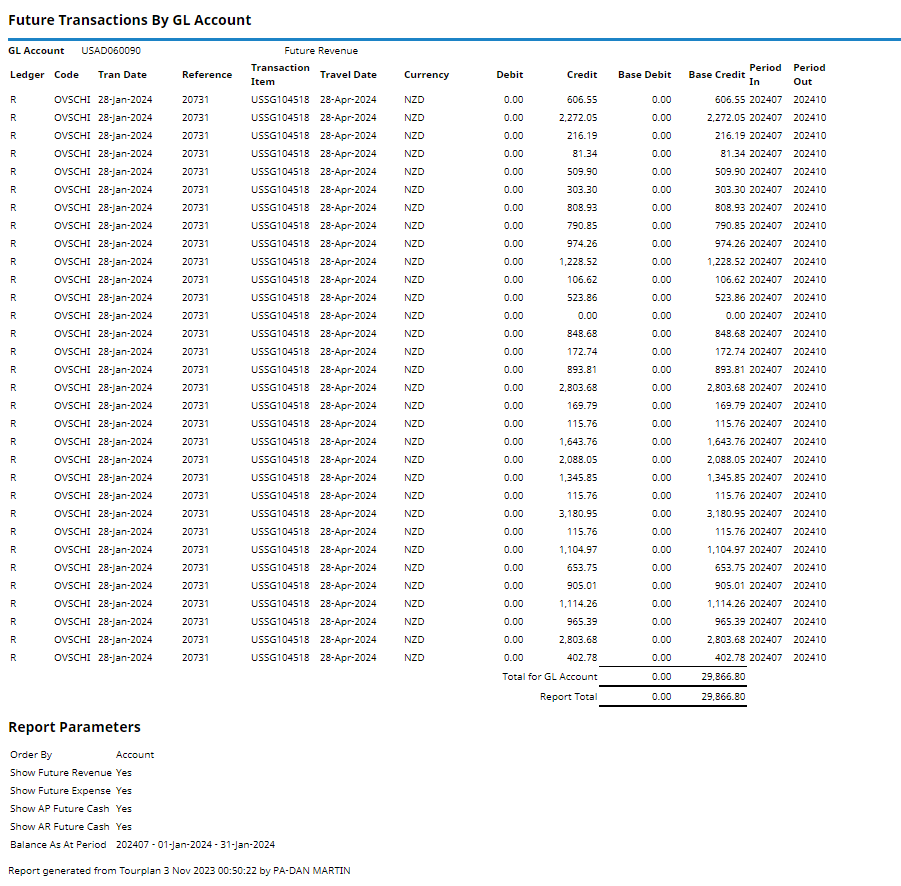This screenshot has width=901, height=886.
Task: Click the Report Total label
Action: [568, 696]
